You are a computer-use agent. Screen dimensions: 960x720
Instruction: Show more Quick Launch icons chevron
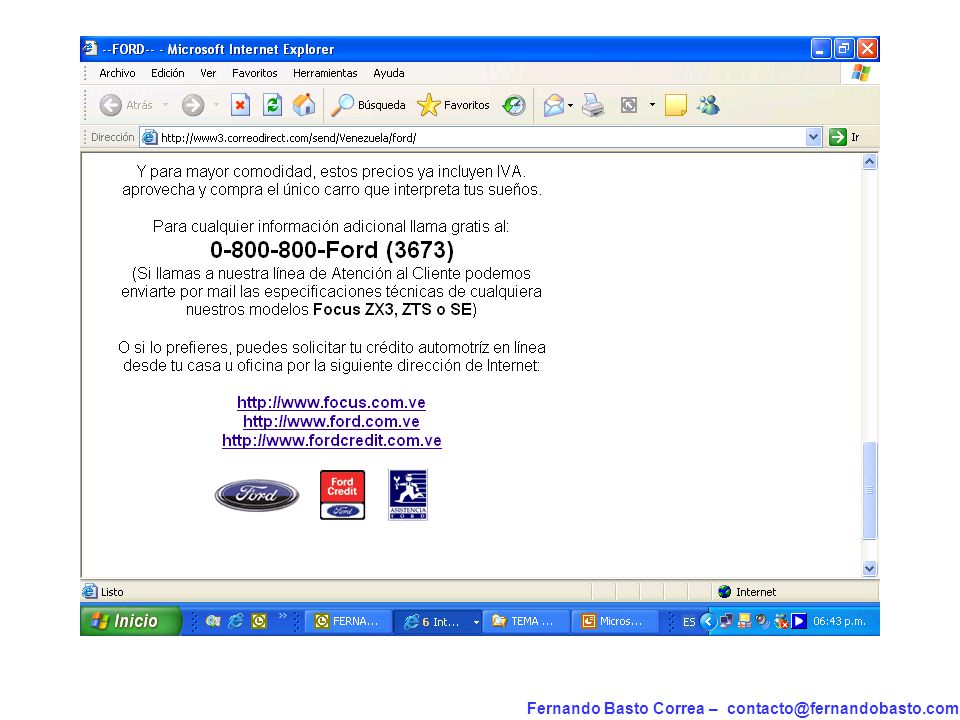point(282,615)
